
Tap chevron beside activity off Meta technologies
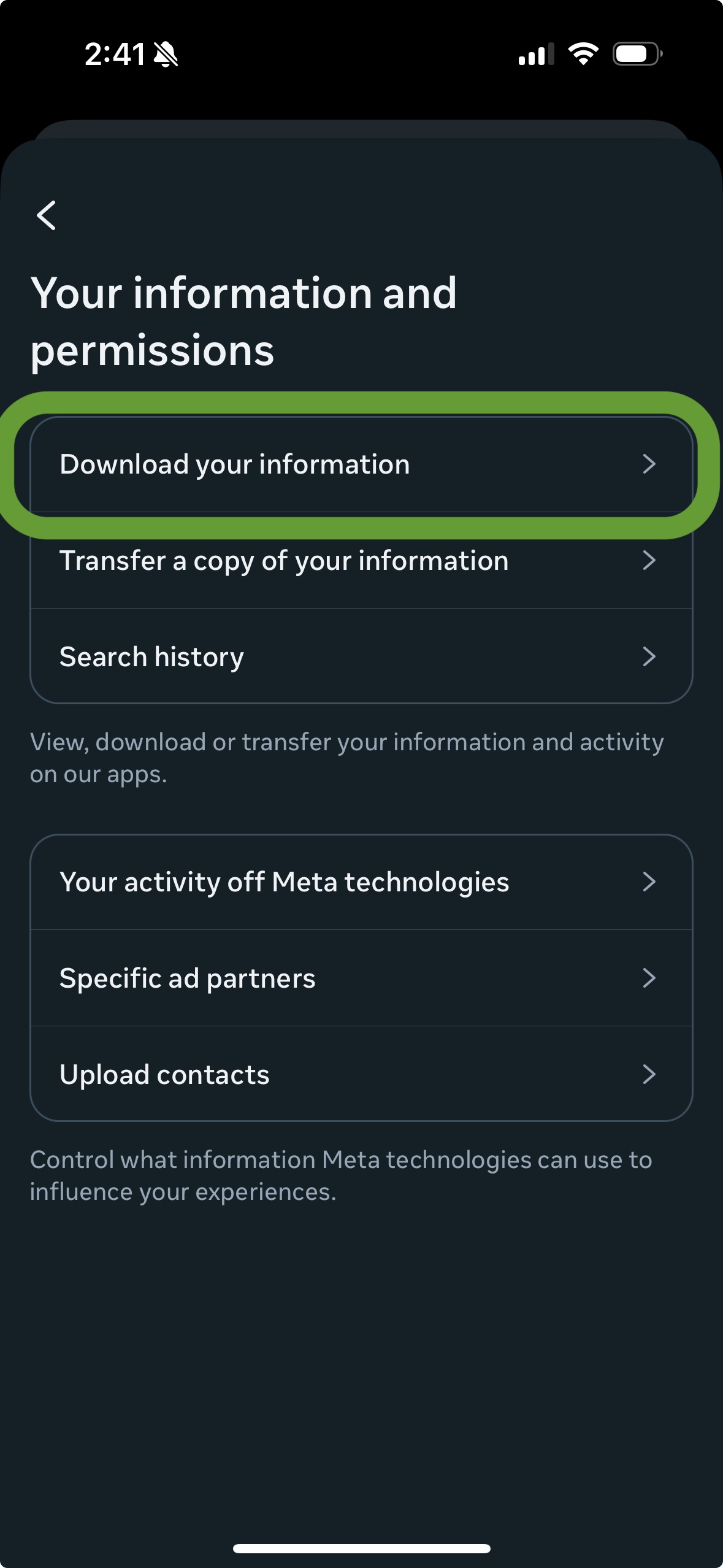(649, 882)
